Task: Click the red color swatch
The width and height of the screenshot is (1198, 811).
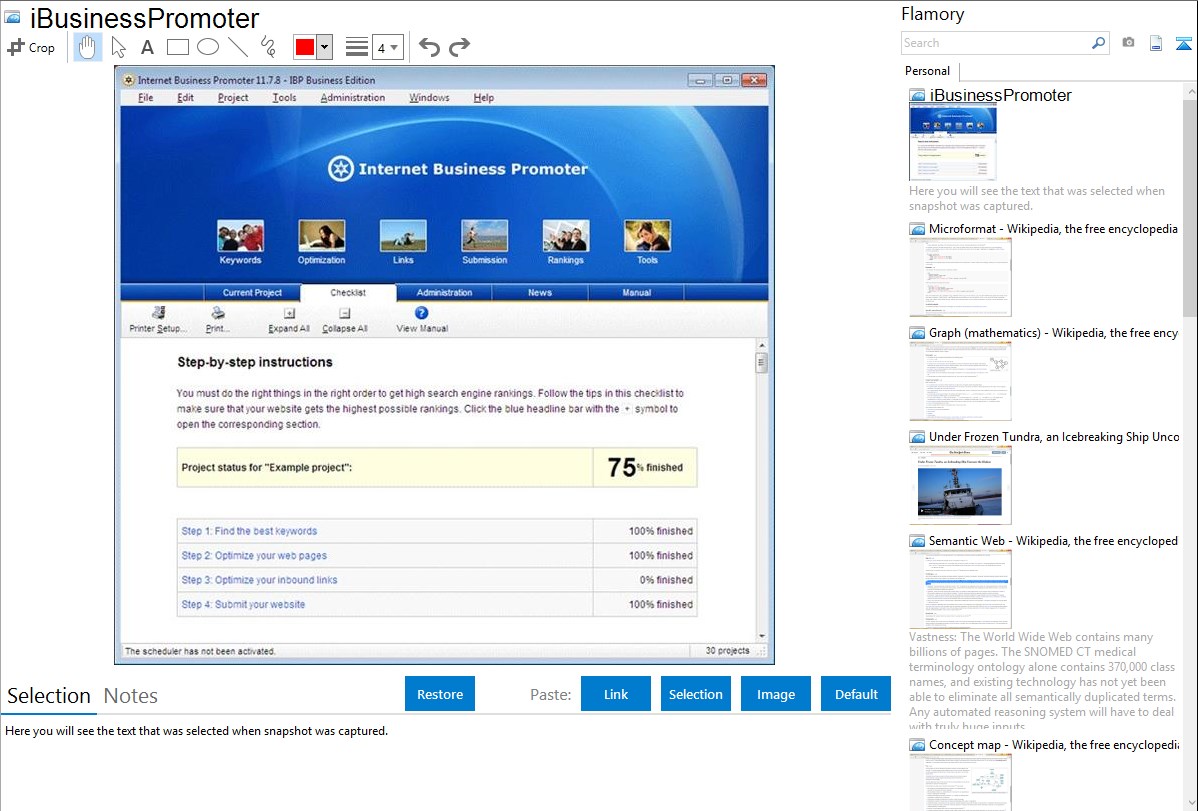Action: click(305, 47)
